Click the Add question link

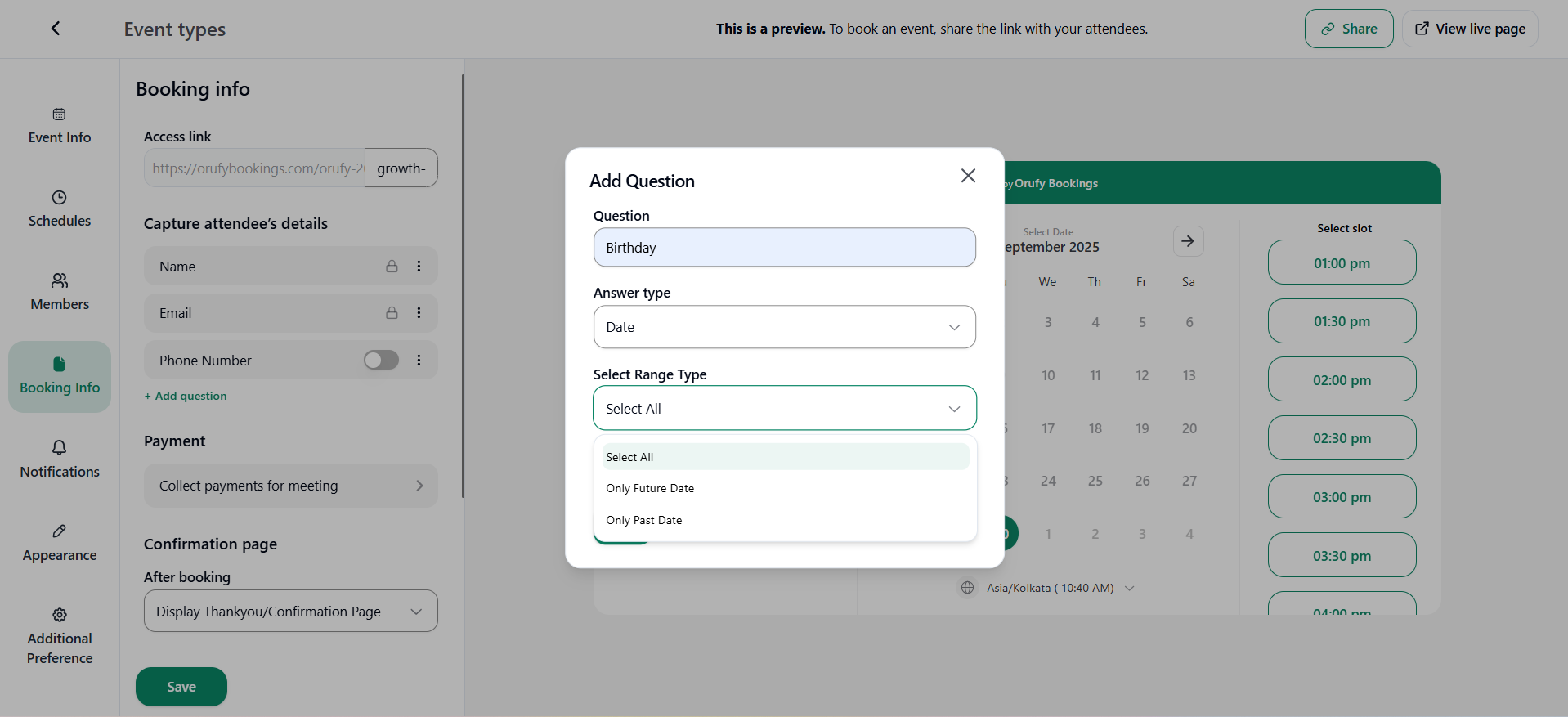[186, 396]
